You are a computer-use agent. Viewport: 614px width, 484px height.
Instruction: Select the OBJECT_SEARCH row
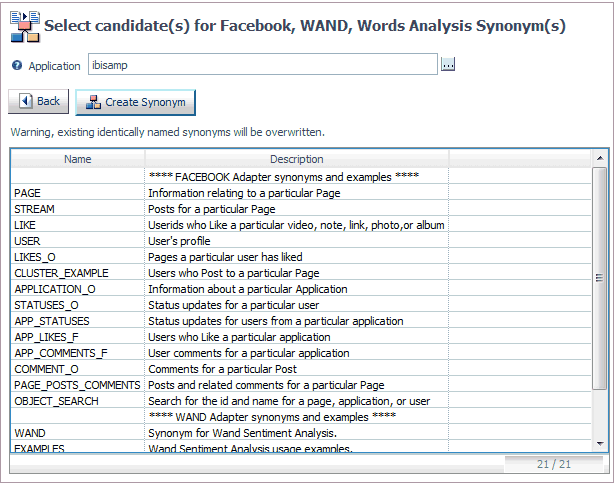(x=301, y=402)
